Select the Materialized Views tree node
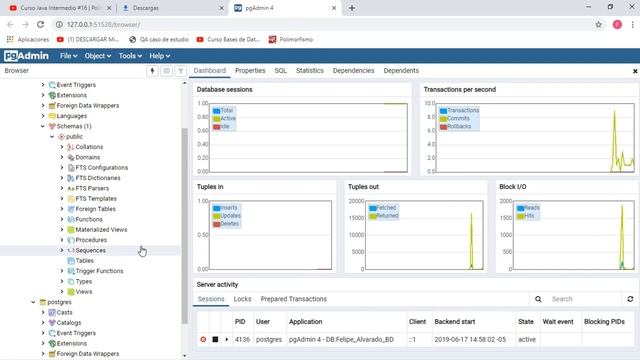The height and width of the screenshot is (360, 640). click(101, 230)
